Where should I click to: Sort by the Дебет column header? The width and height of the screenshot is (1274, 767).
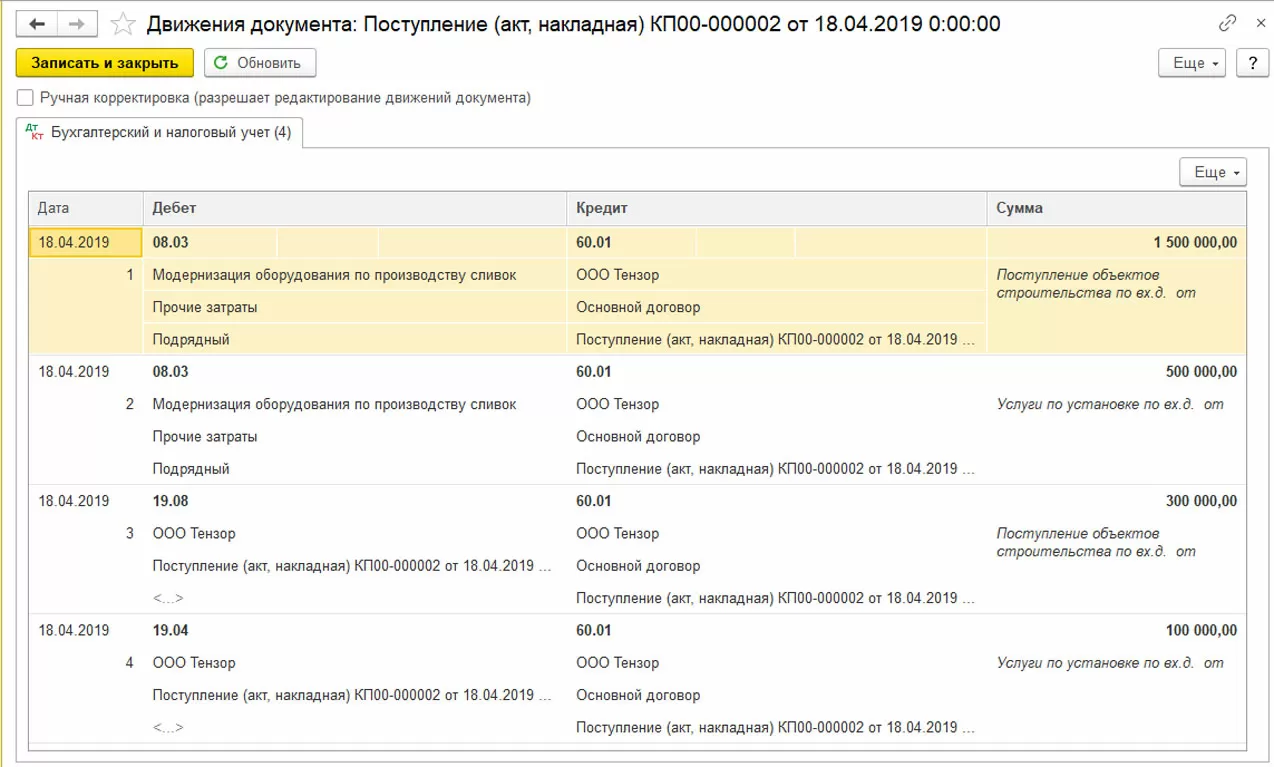coord(354,208)
